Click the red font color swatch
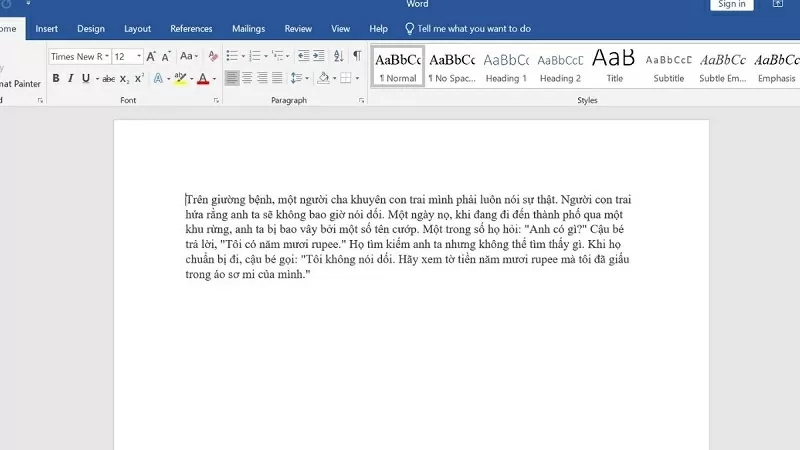Viewport: 800px width, 450px height. tap(202, 78)
